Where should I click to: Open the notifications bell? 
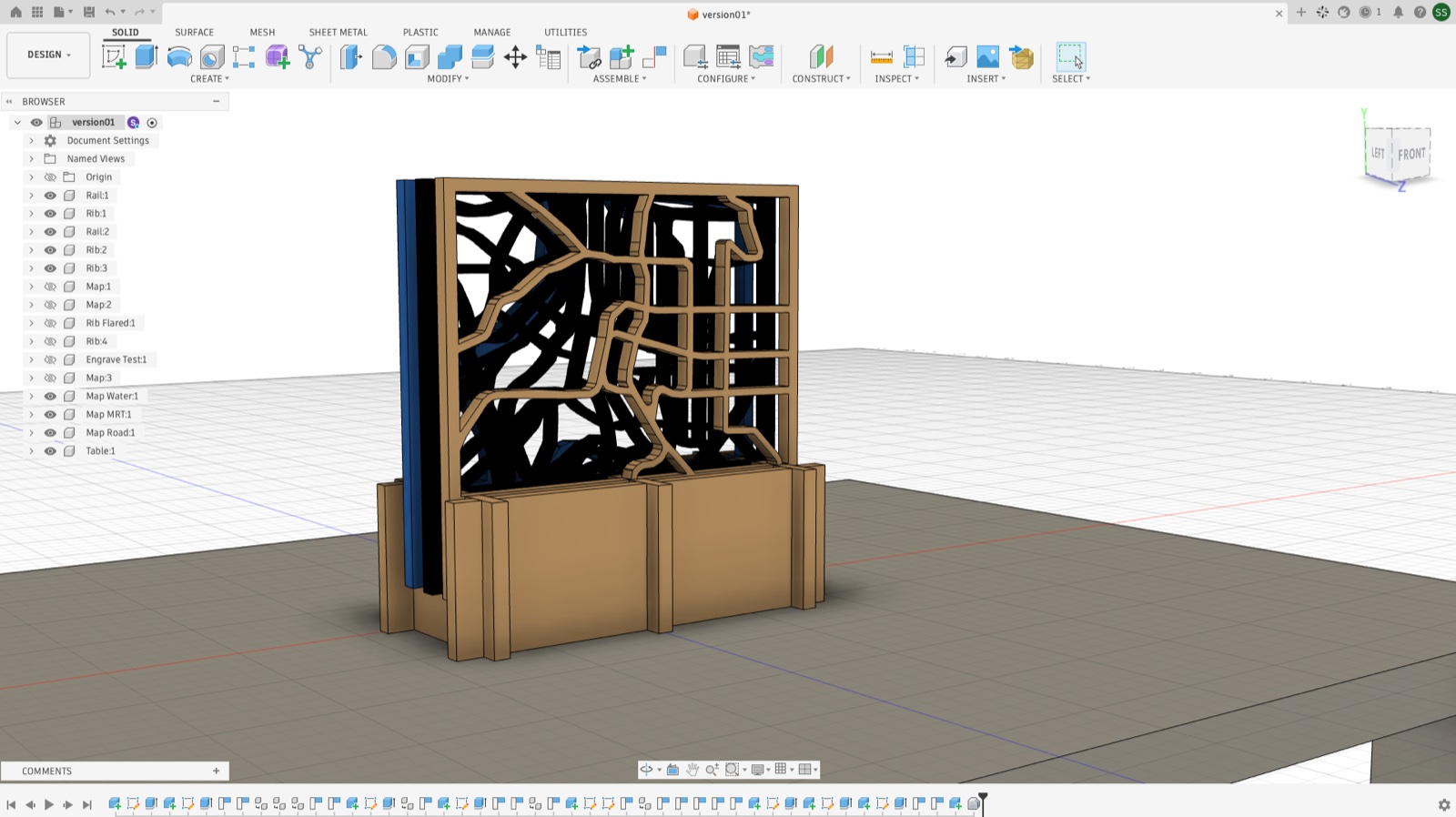[x=1398, y=12]
